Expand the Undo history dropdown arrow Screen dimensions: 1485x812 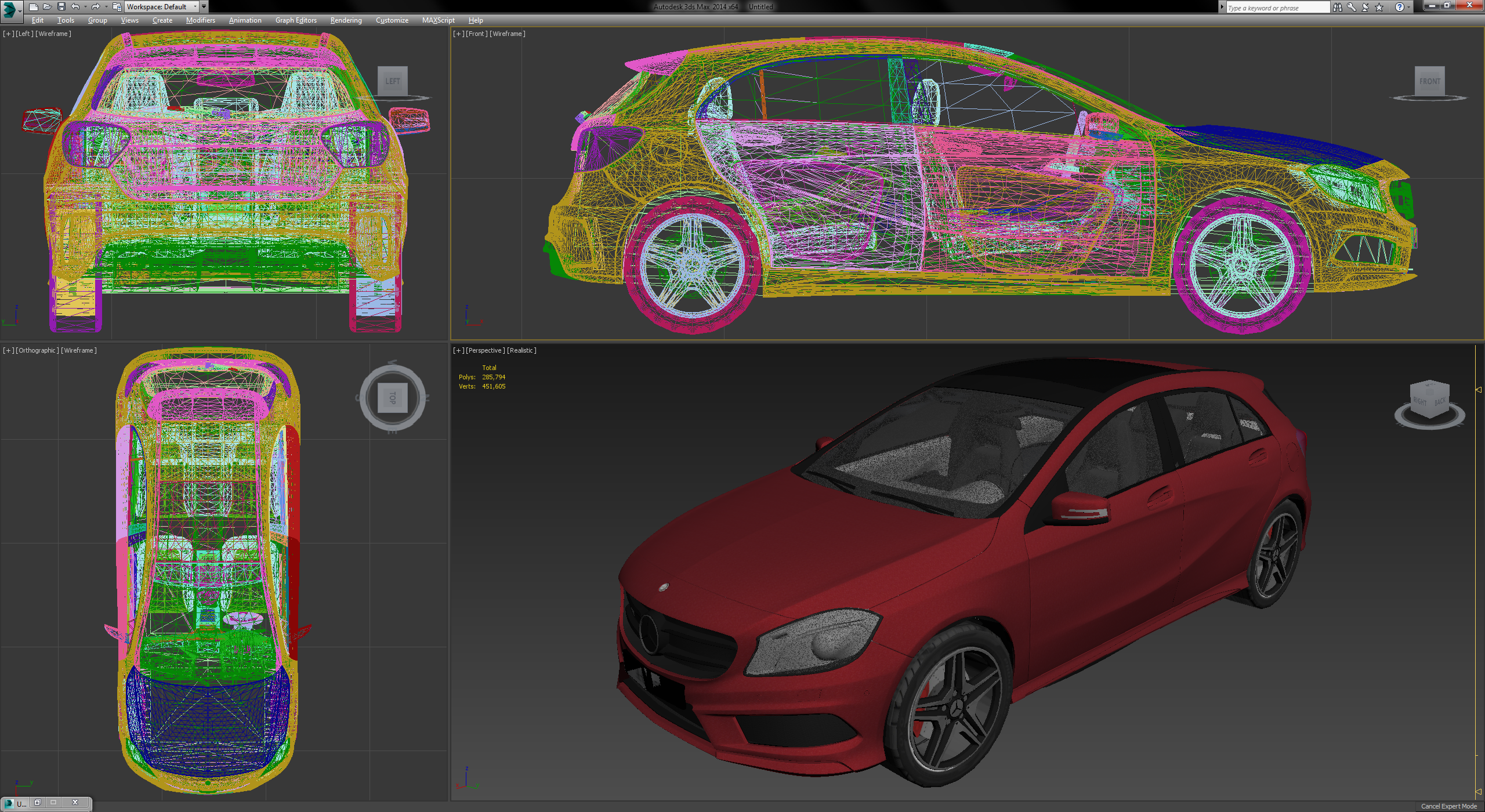pos(85,7)
